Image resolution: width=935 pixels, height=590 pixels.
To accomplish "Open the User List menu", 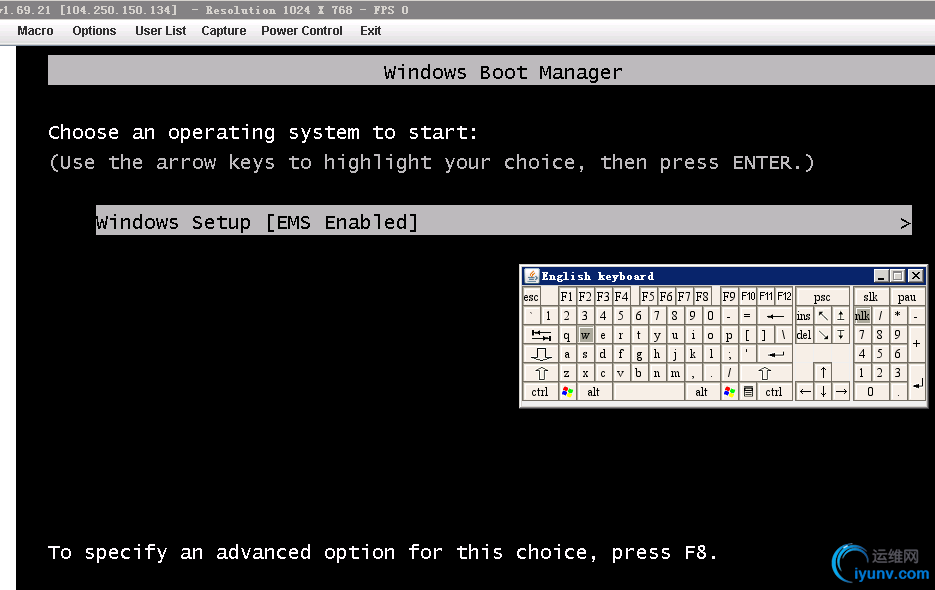I will (x=160, y=30).
